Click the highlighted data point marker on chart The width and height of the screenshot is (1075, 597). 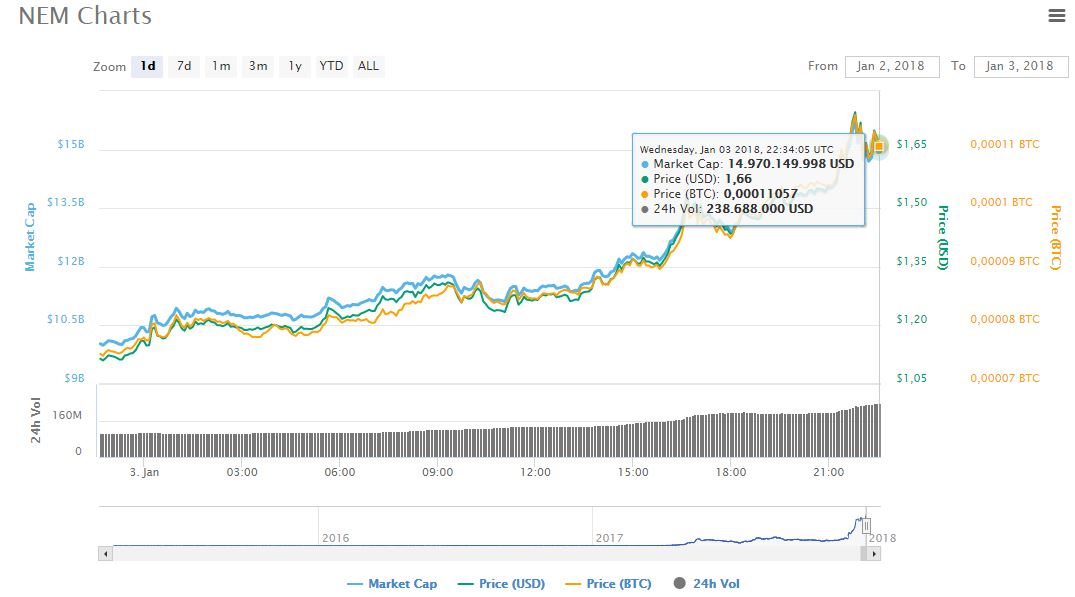click(878, 146)
